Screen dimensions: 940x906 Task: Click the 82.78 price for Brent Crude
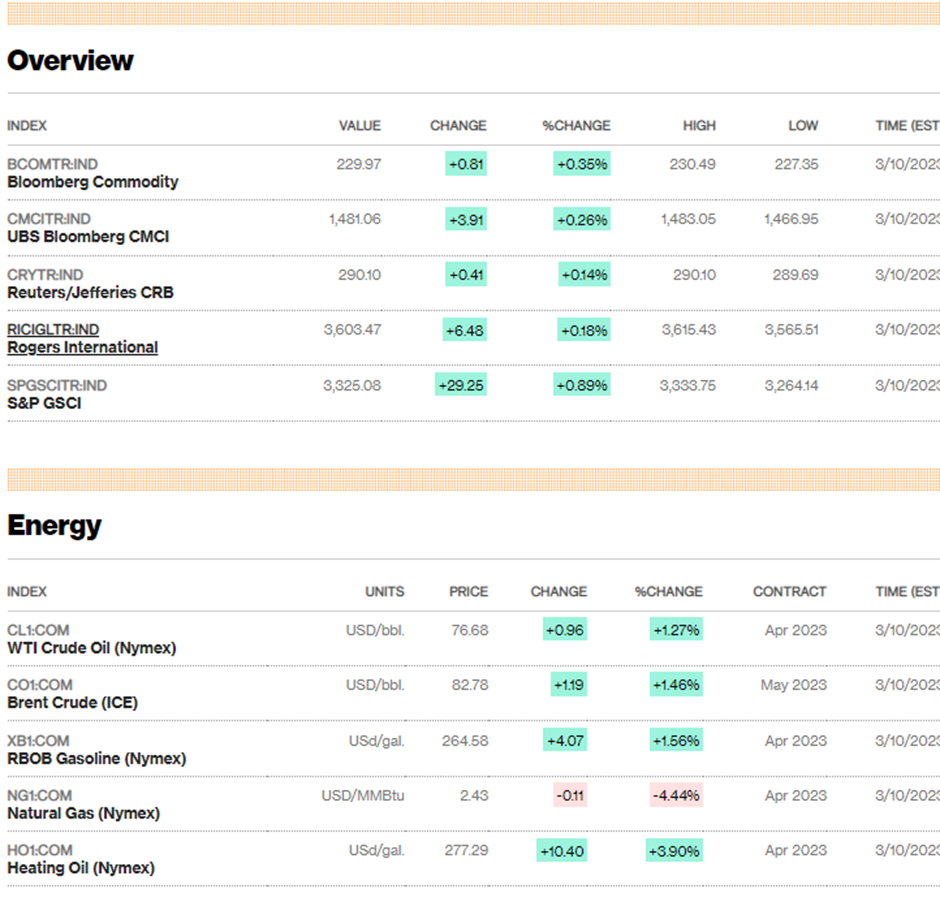[x=470, y=685]
